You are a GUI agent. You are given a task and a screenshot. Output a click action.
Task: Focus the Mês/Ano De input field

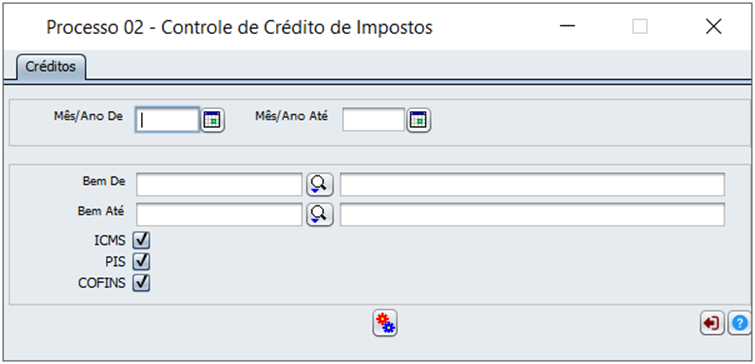coord(167,119)
